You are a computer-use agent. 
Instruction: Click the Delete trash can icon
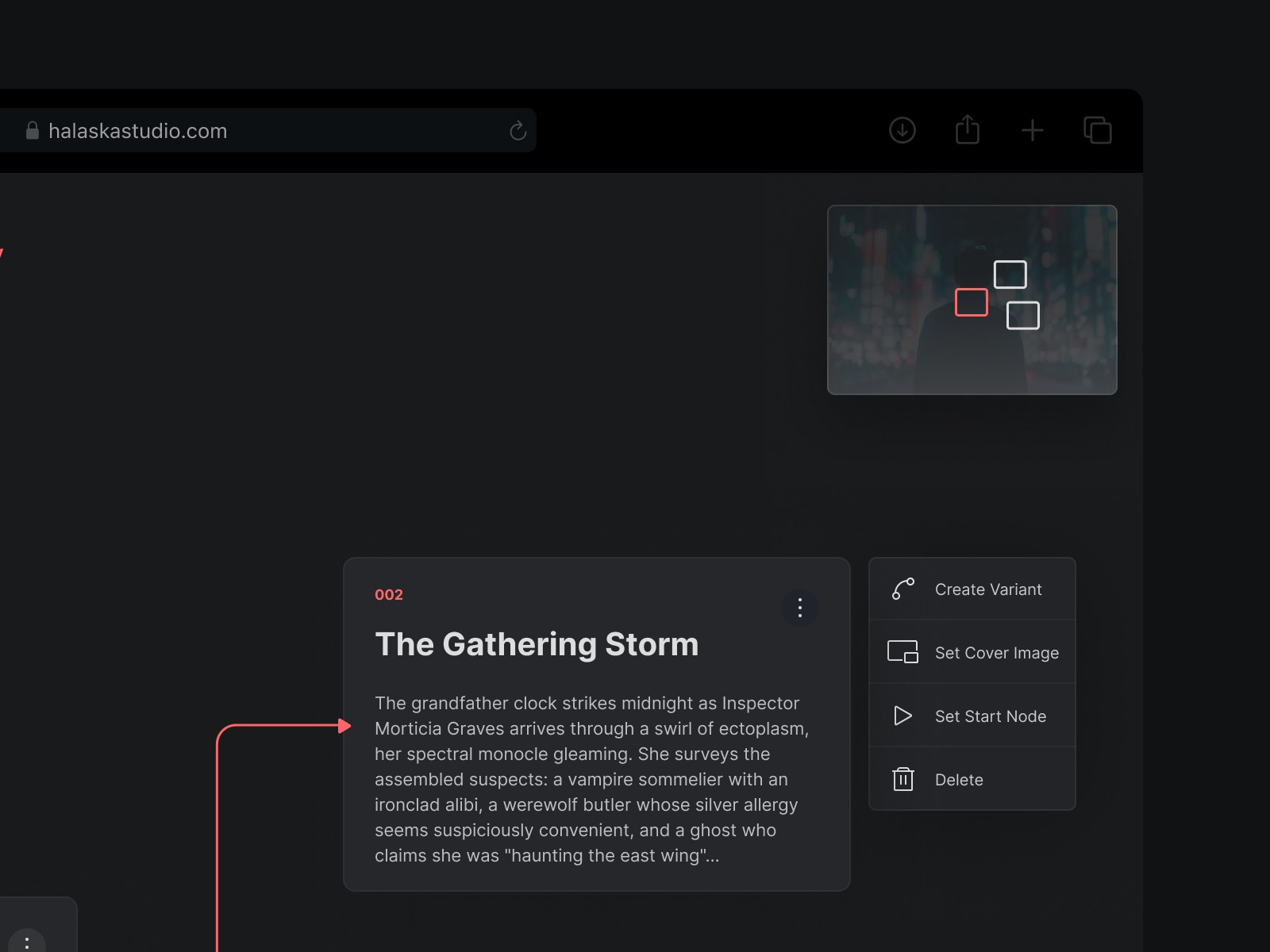903,779
